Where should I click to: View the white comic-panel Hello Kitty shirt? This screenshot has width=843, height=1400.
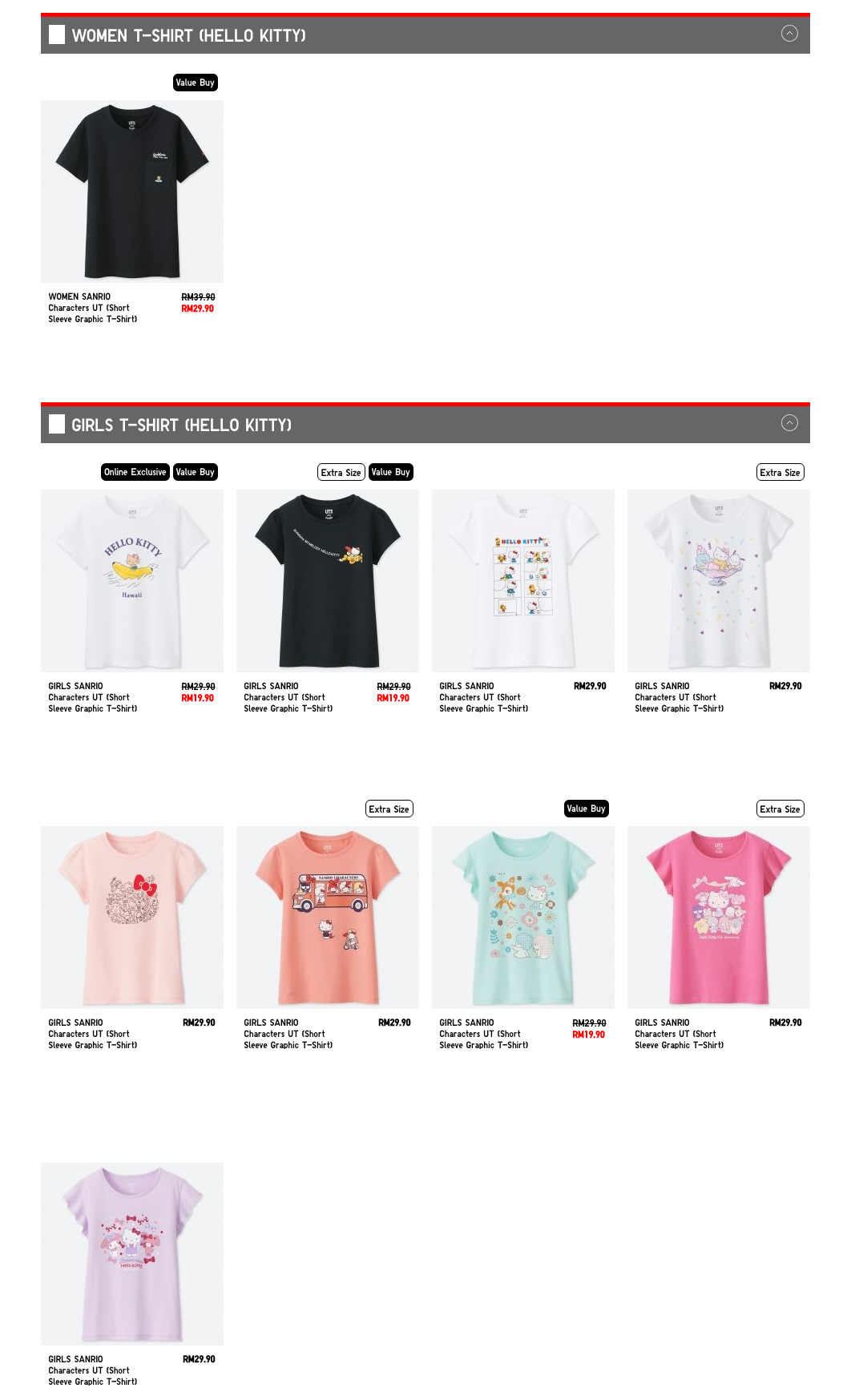point(523,581)
